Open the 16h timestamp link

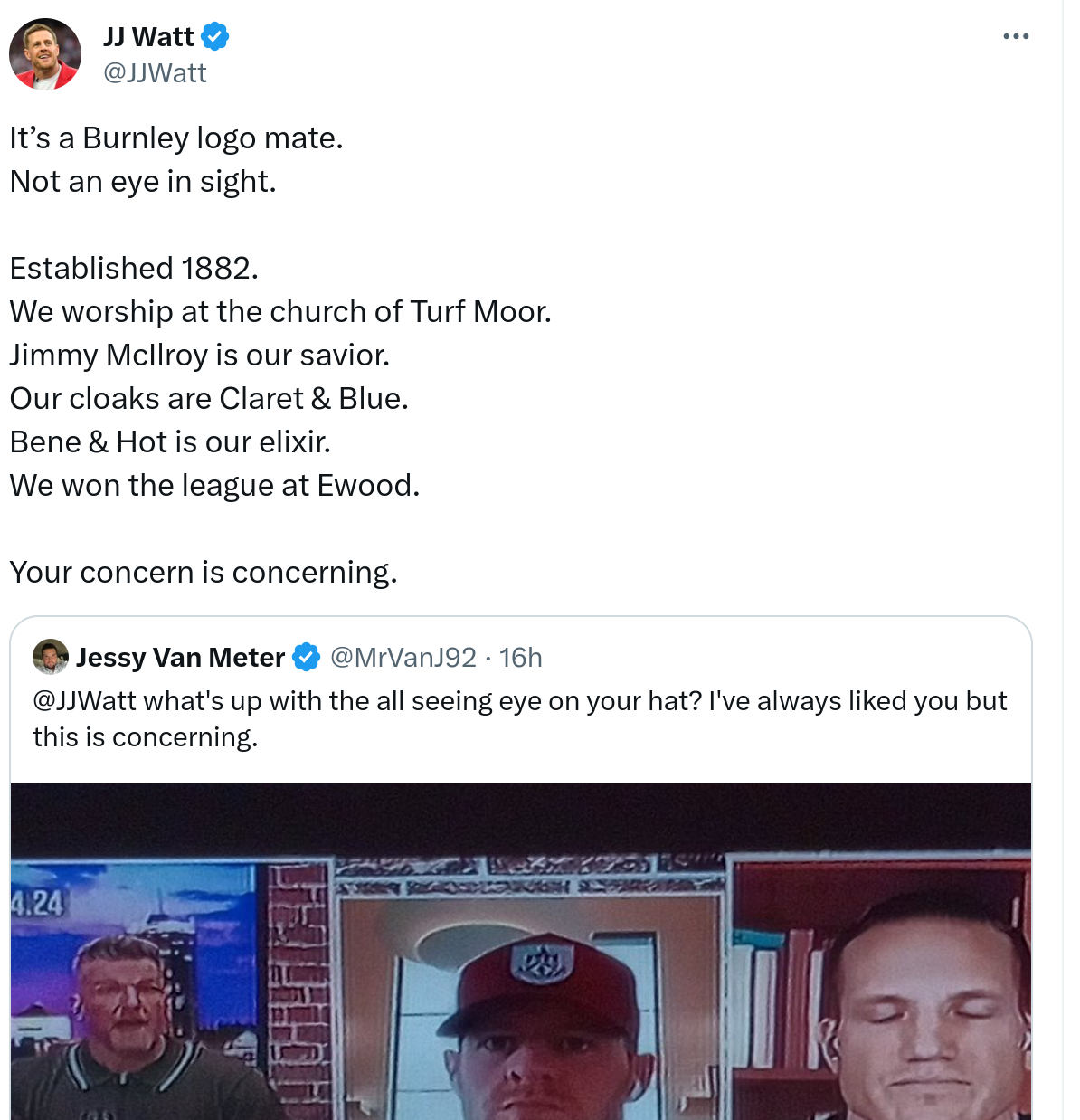[x=521, y=658]
